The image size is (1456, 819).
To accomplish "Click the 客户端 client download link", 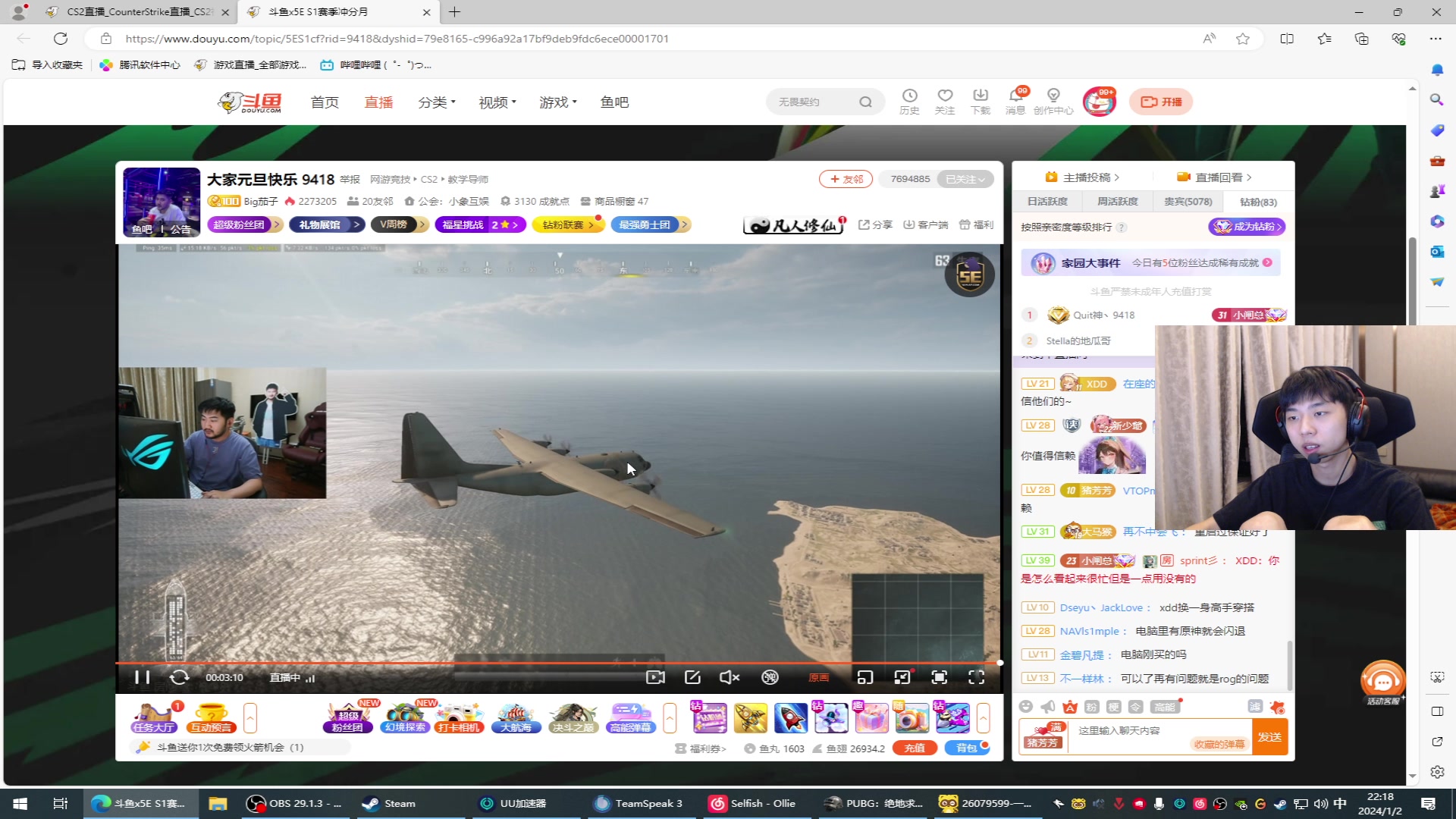I will 925,224.
